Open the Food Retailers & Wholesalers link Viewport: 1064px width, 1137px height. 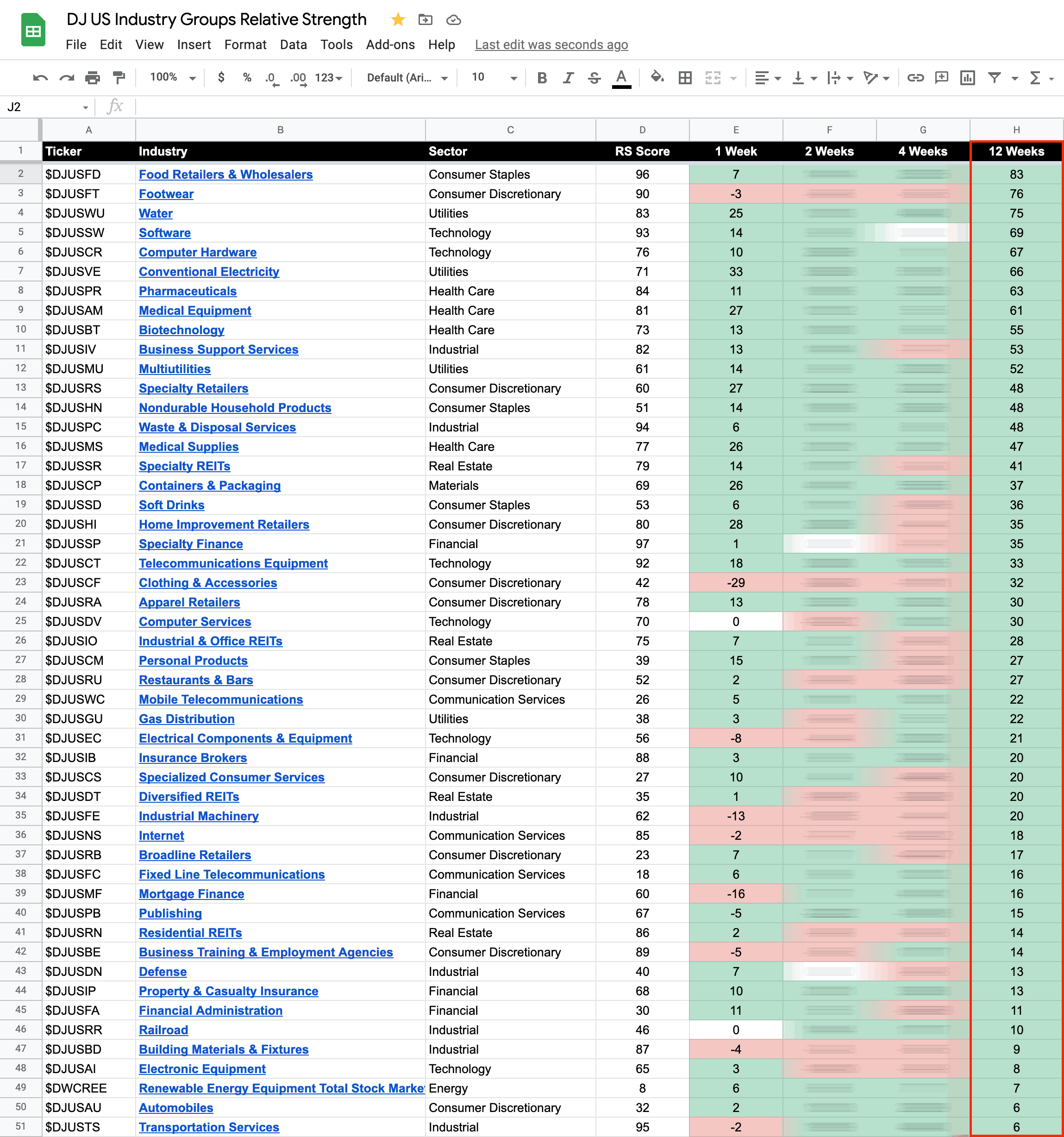point(226,175)
